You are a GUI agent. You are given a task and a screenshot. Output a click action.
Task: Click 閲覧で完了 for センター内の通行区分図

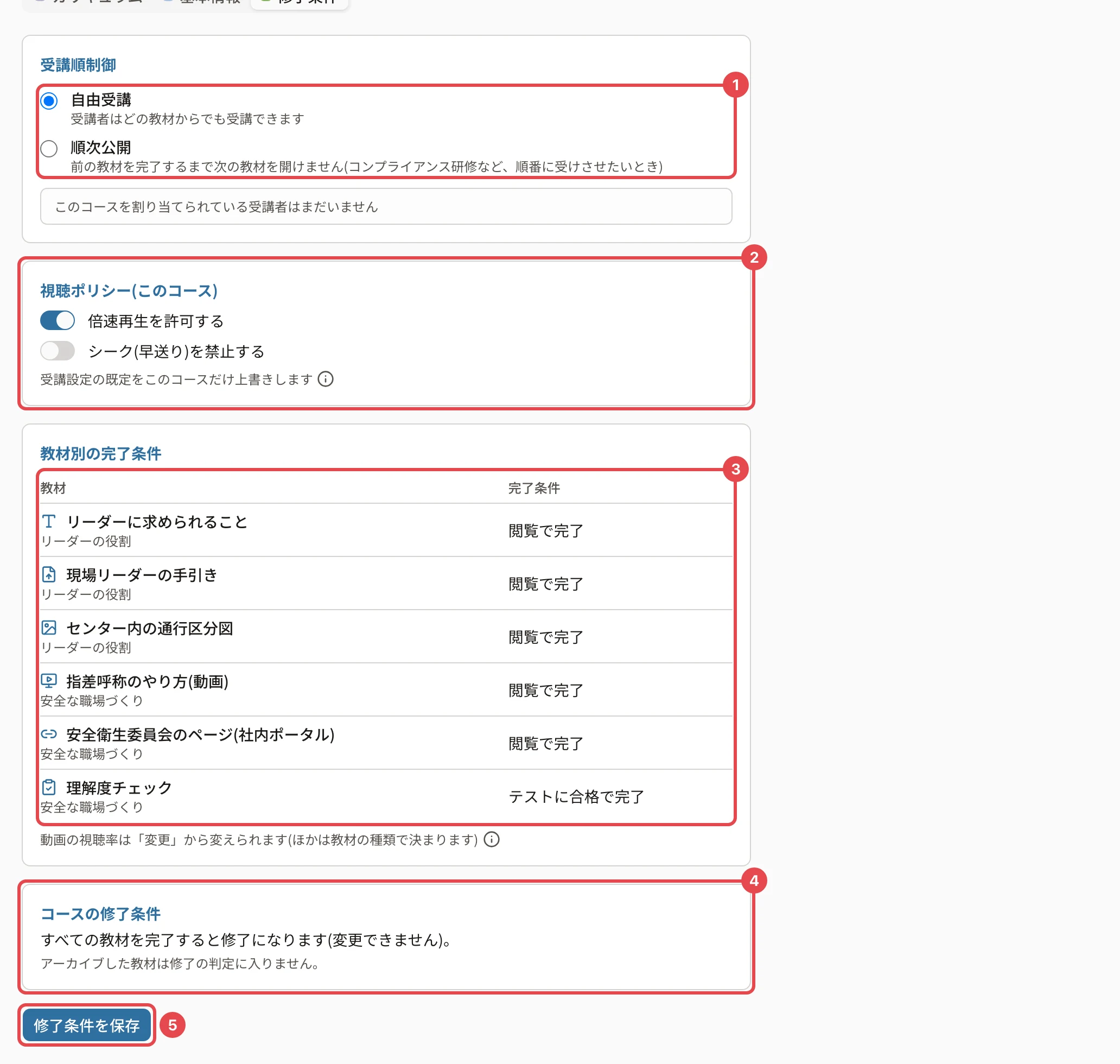[x=546, y=637]
